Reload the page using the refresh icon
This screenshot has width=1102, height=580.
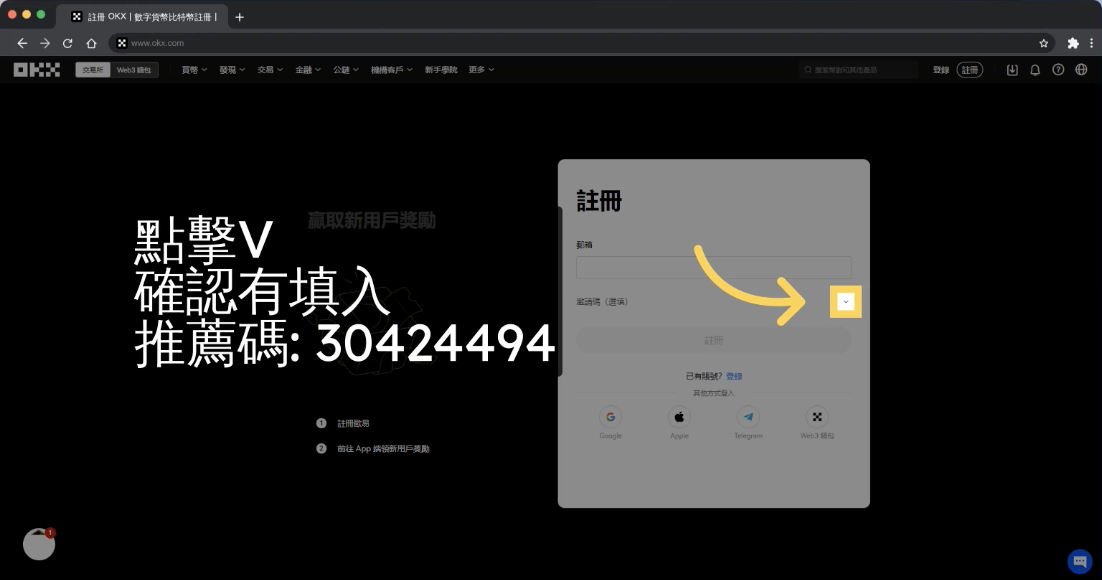click(67, 43)
